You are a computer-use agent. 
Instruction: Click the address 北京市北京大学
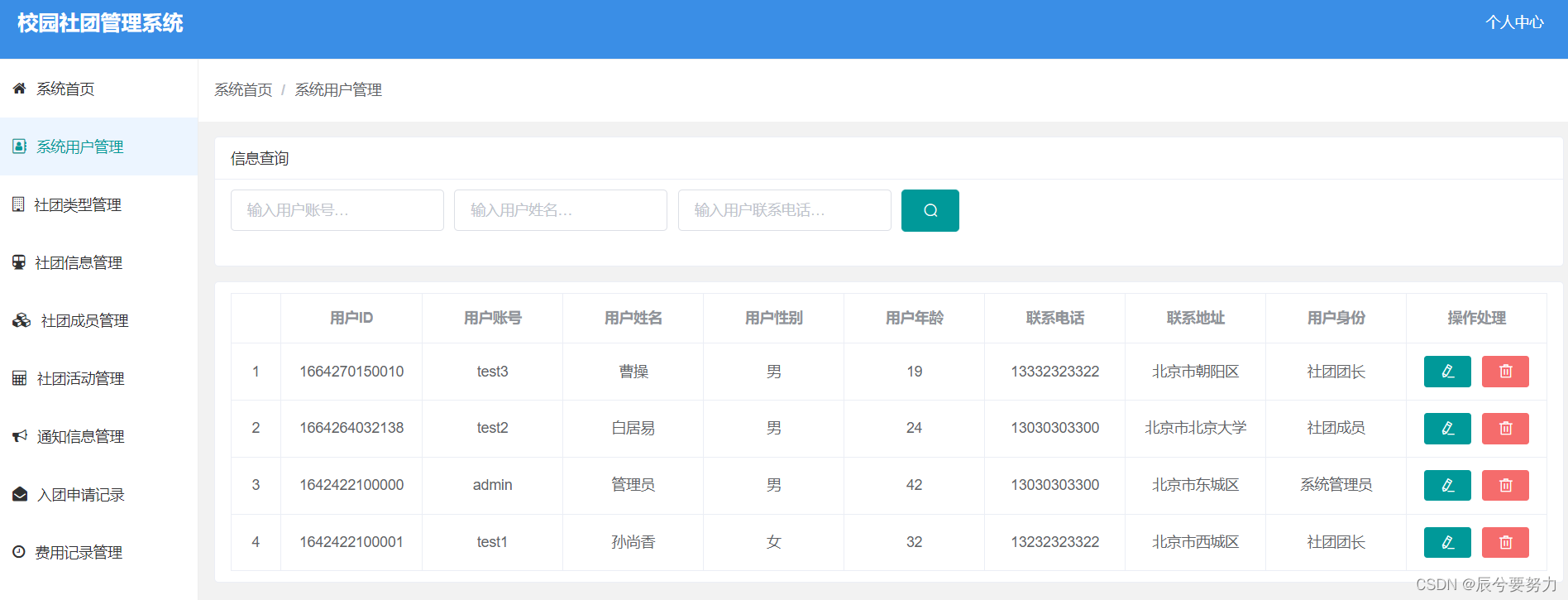[x=1196, y=428]
